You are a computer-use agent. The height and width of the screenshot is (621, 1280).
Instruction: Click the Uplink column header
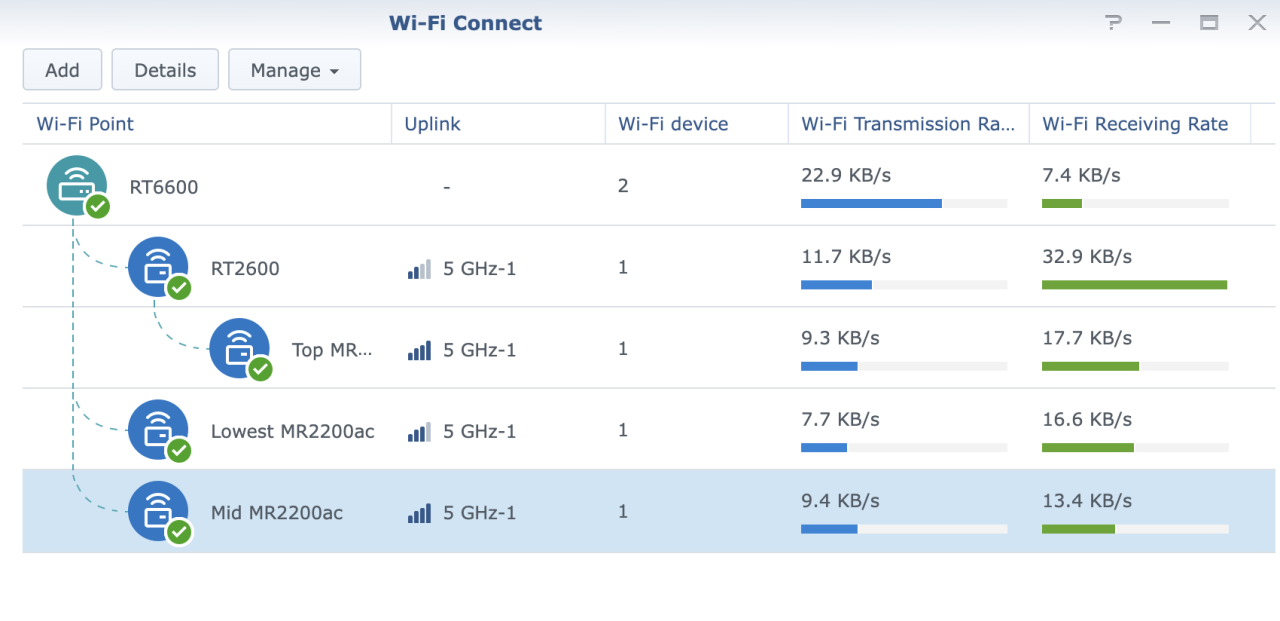coord(432,123)
